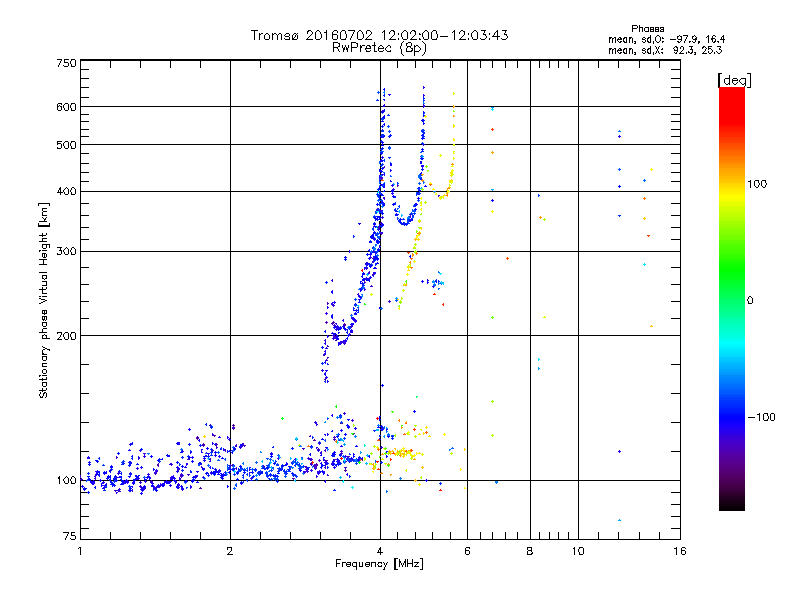Click the '400' y-axis tick label
800x600 pixels.
[x=66, y=192]
